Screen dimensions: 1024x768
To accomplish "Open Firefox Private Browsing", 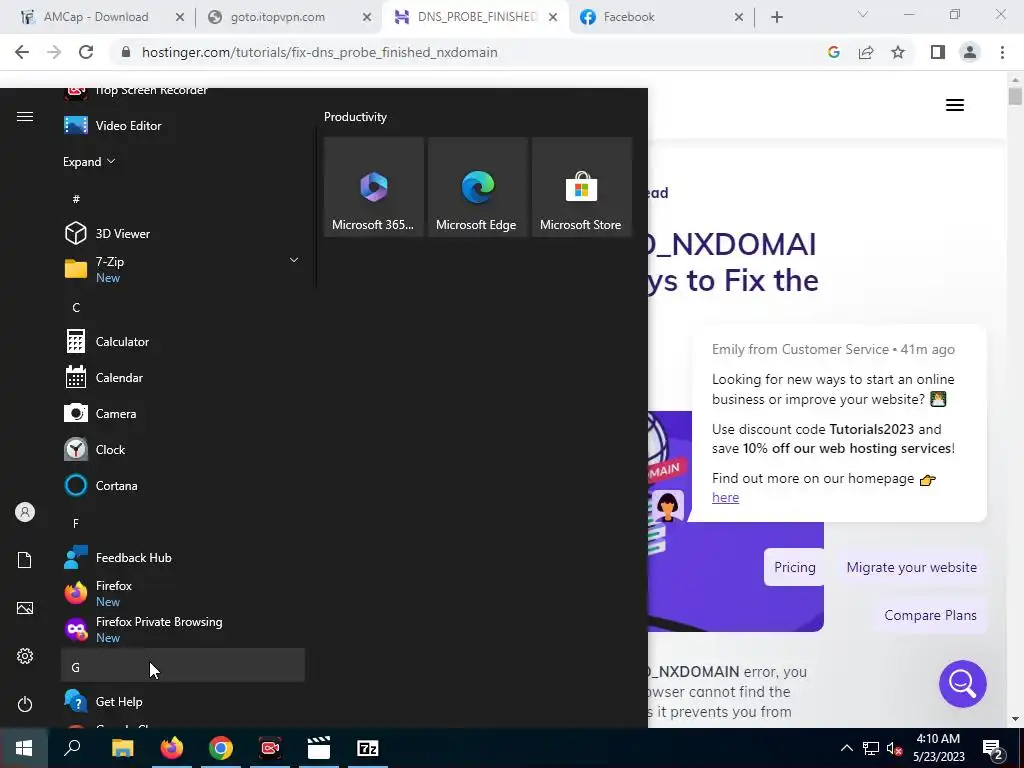I will click(x=183, y=630).
